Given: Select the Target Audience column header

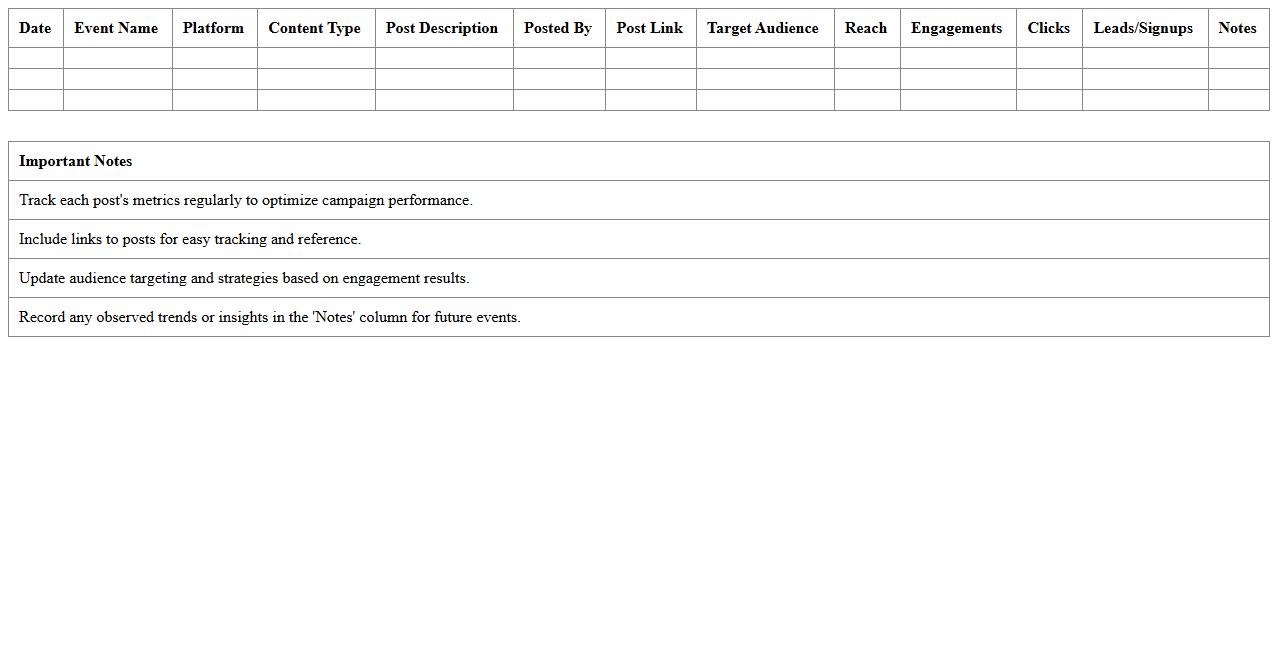Looking at the screenshot, I should pyautogui.click(x=763, y=28).
